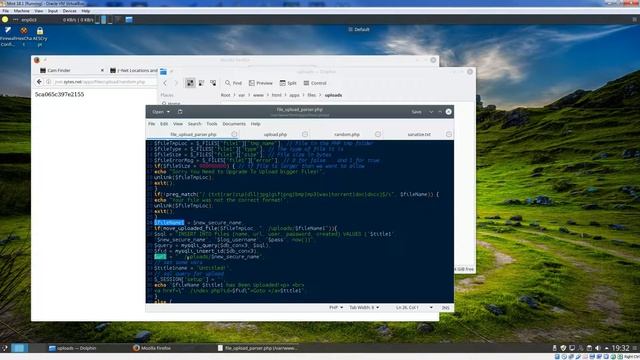
Task: Select Home in Dolphin Places panel
Action: coord(171,104)
